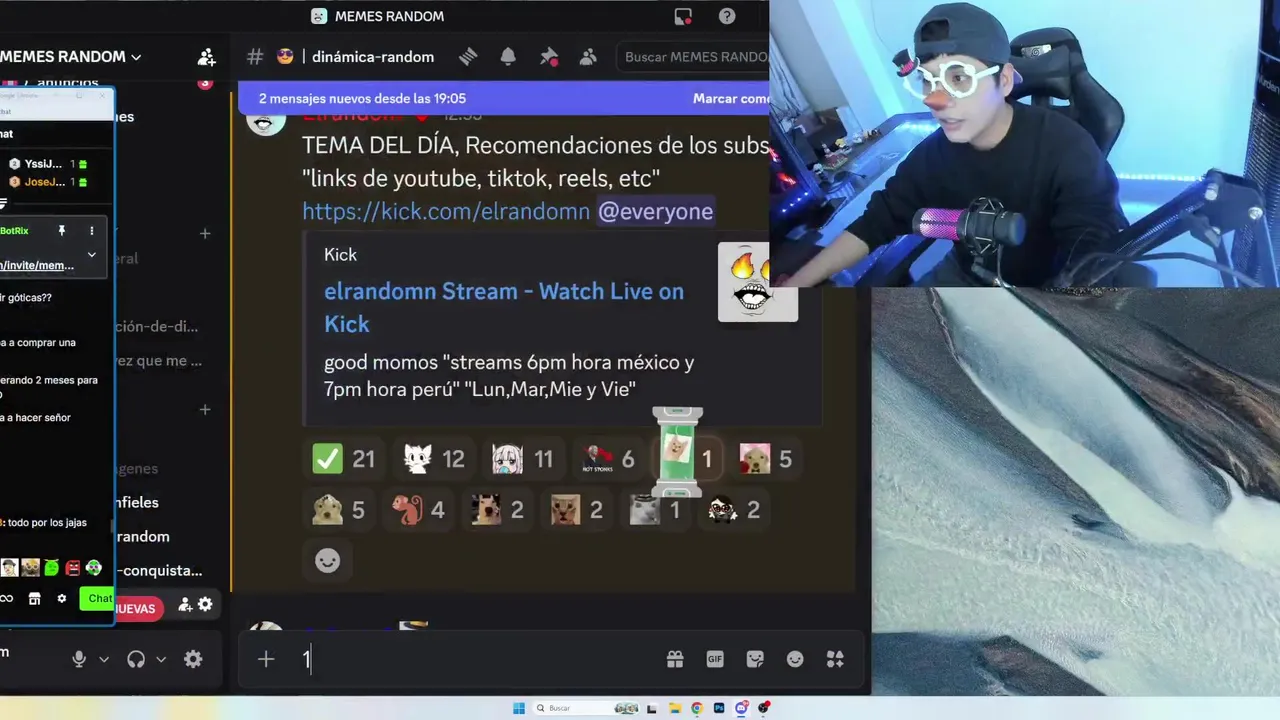1280x720 pixels.
Task: Attach a file with the plus icon
Action: [266, 659]
